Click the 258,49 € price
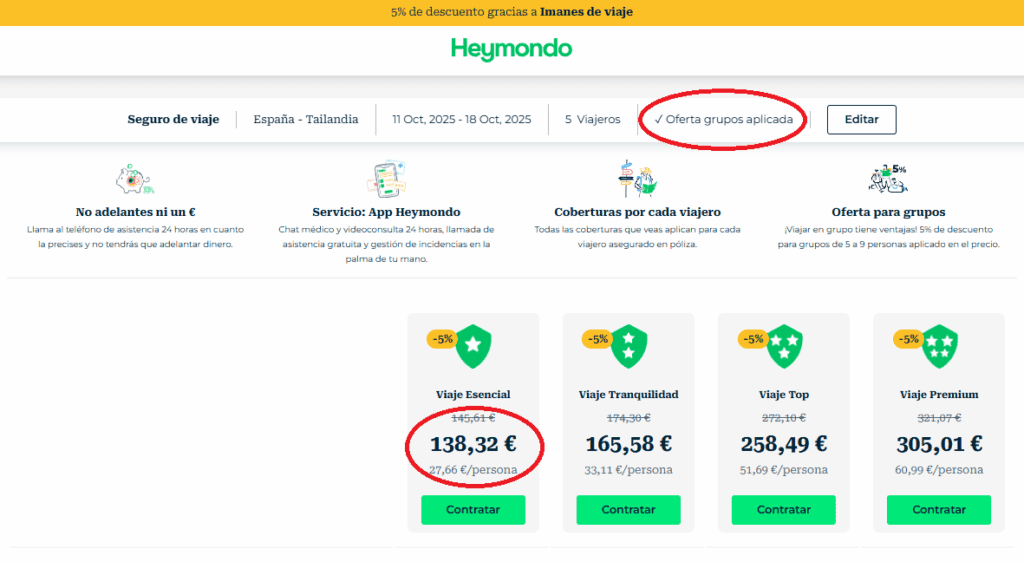Viewport: 1024px width, 562px height. pos(784,444)
